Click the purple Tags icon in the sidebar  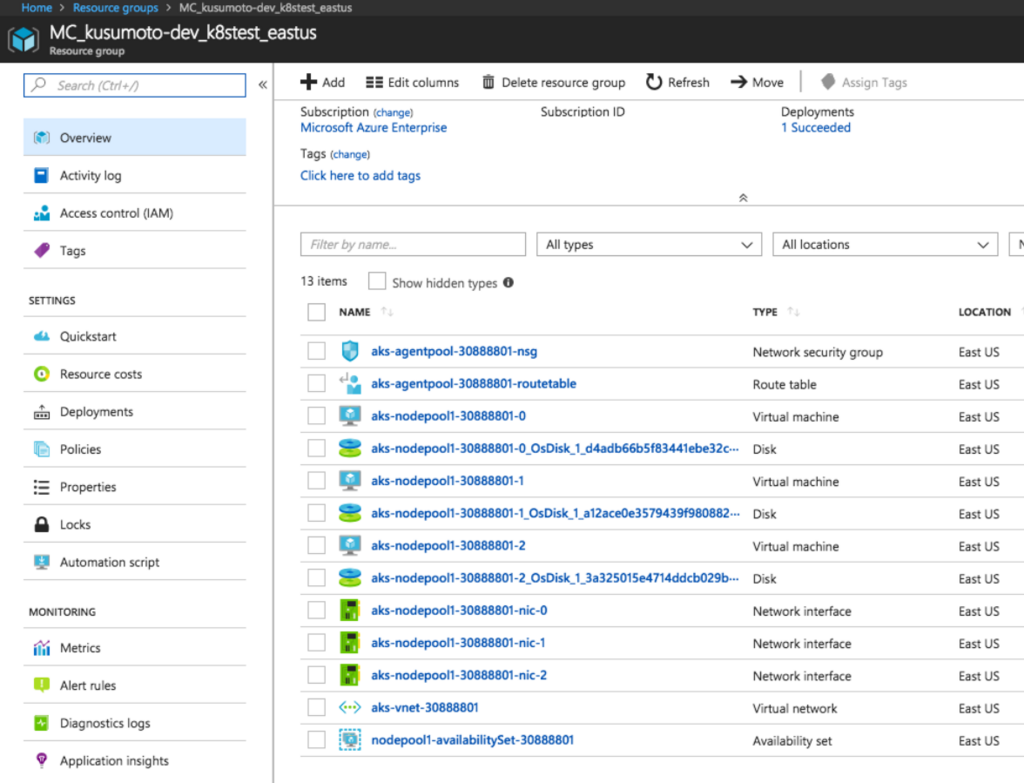coord(42,250)
